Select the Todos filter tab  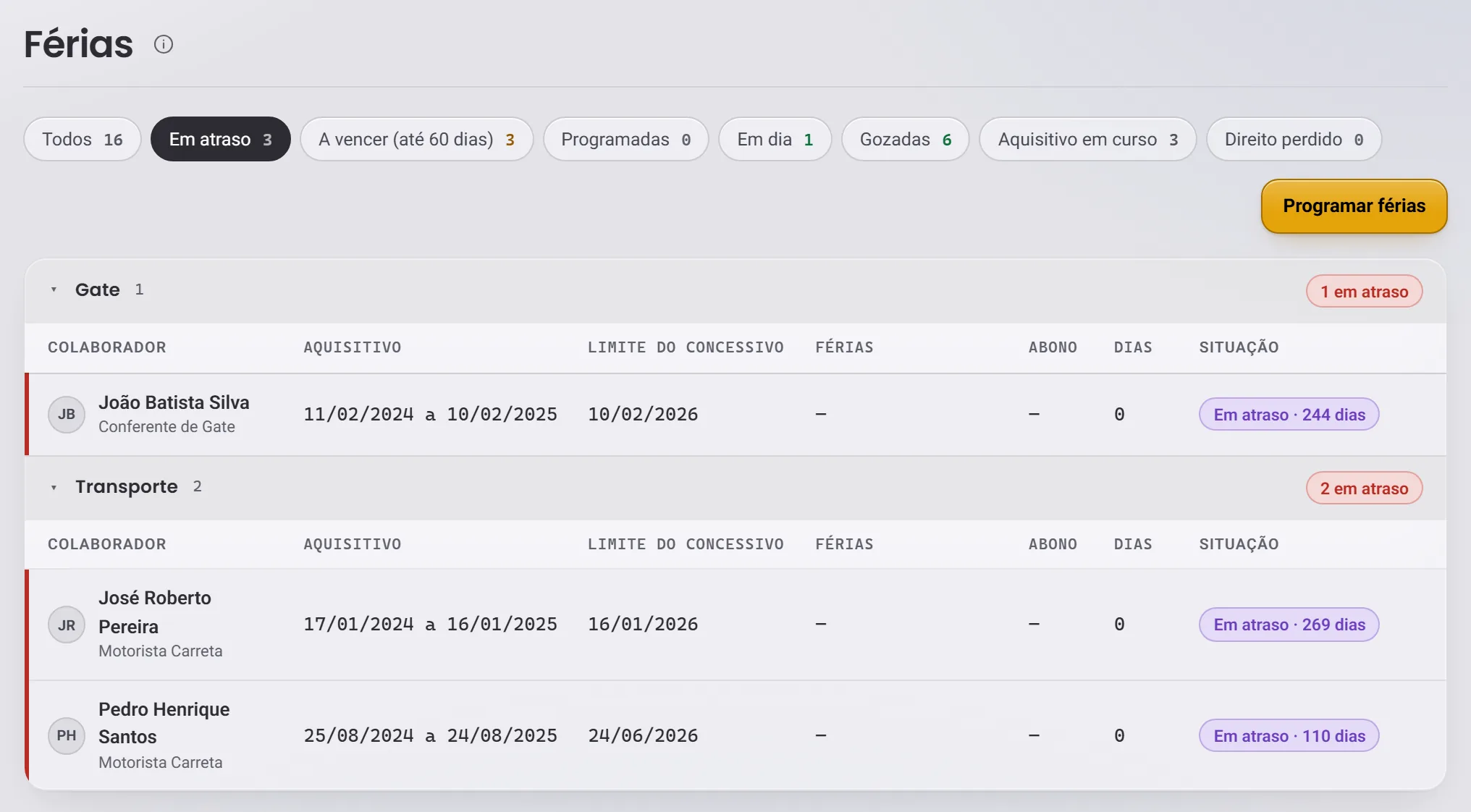83,139
